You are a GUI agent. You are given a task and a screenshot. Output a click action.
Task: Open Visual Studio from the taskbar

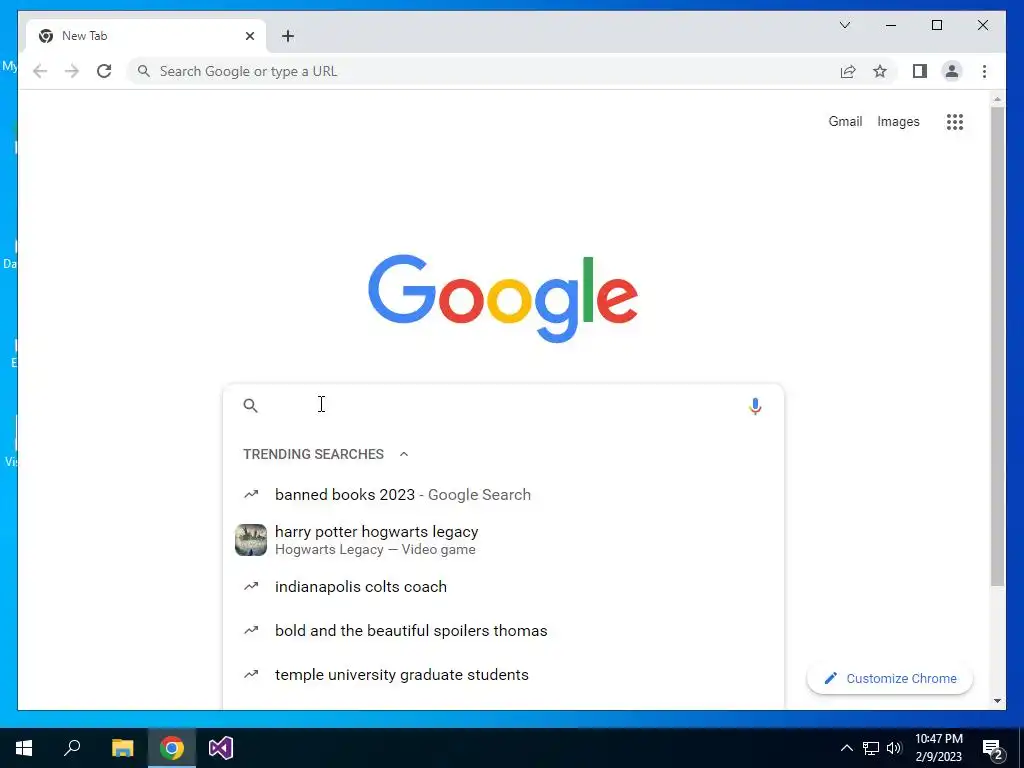(221, 748)
